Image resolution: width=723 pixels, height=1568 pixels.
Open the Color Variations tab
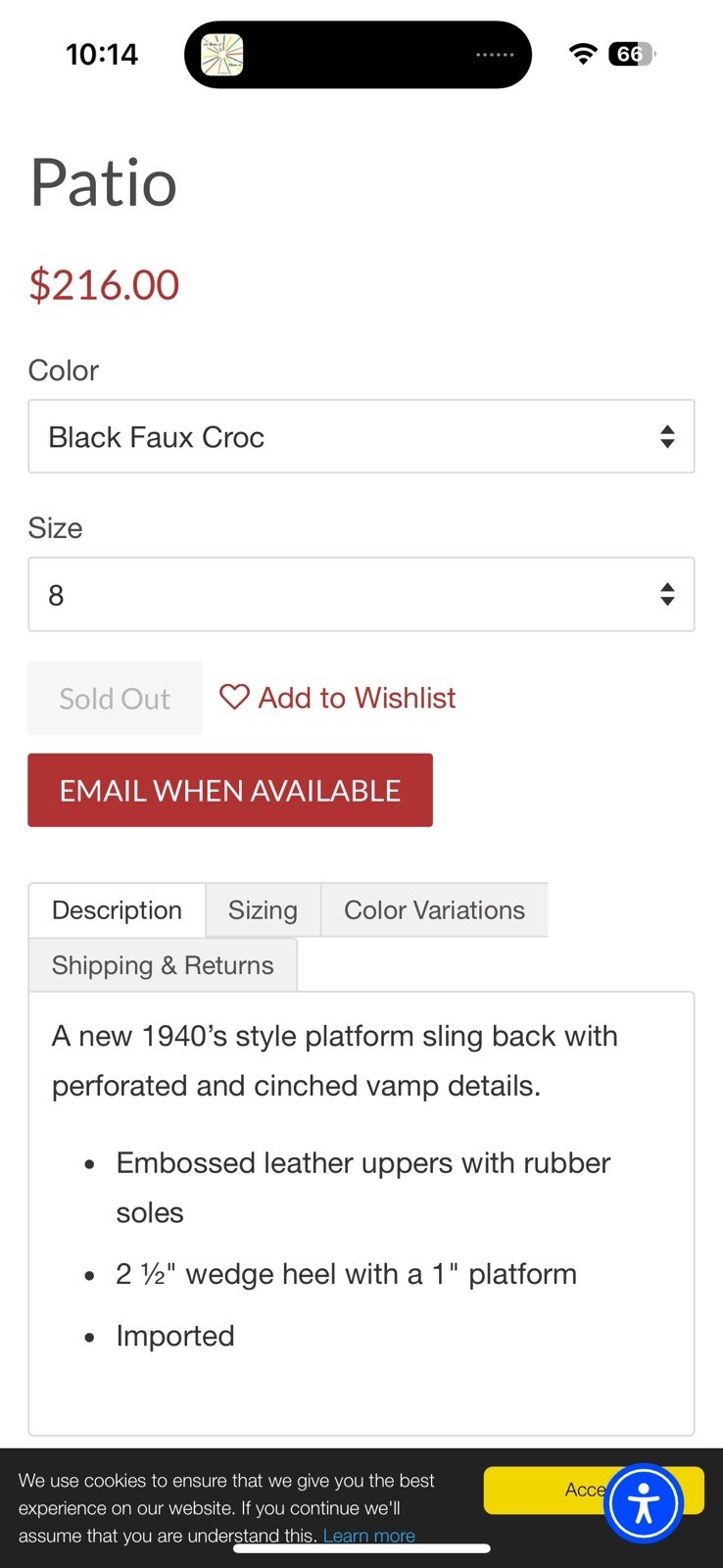pyautogui.click(x=434, y=910)
